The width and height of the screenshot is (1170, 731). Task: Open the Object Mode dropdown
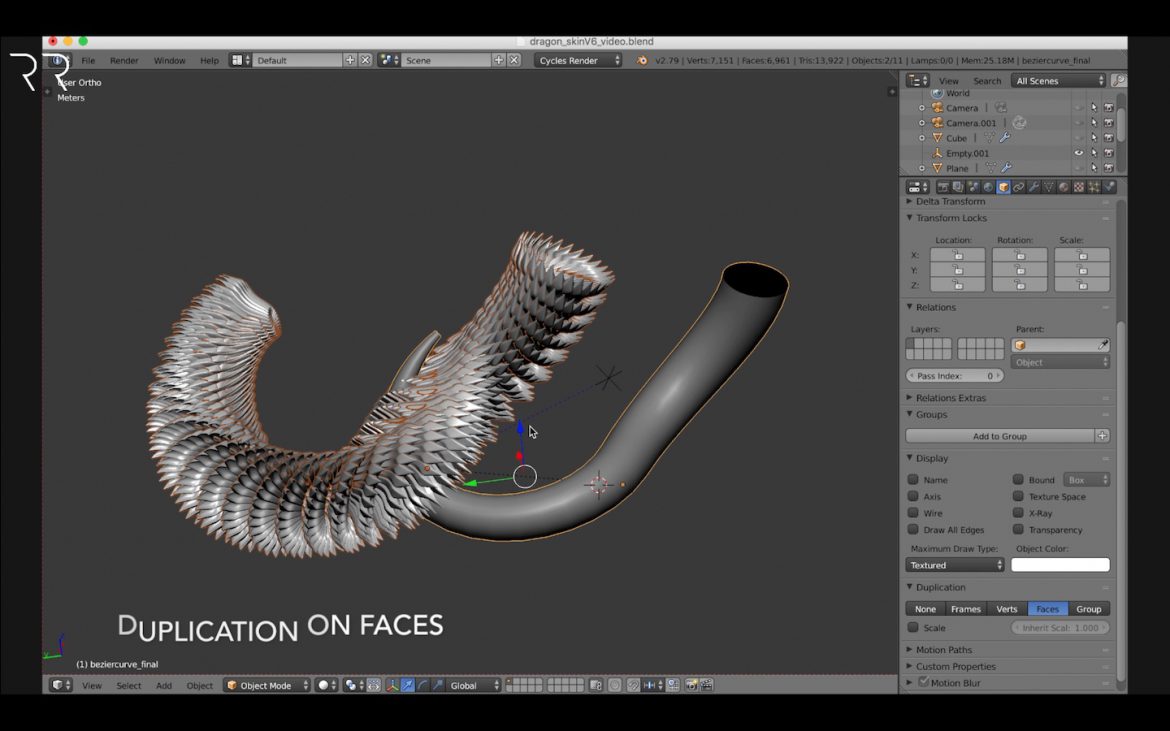[265, 685]
